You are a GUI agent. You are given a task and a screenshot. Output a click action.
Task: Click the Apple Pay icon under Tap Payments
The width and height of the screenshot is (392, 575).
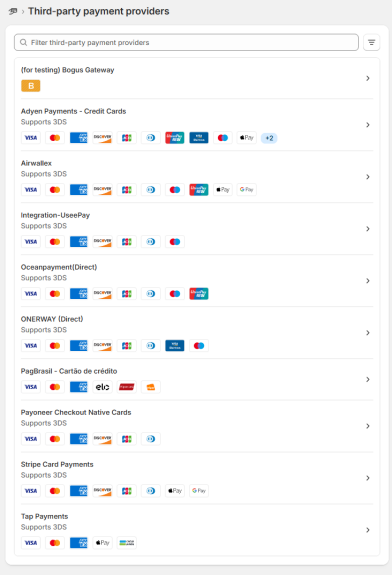pyautogui.click(x=102, y=543)
